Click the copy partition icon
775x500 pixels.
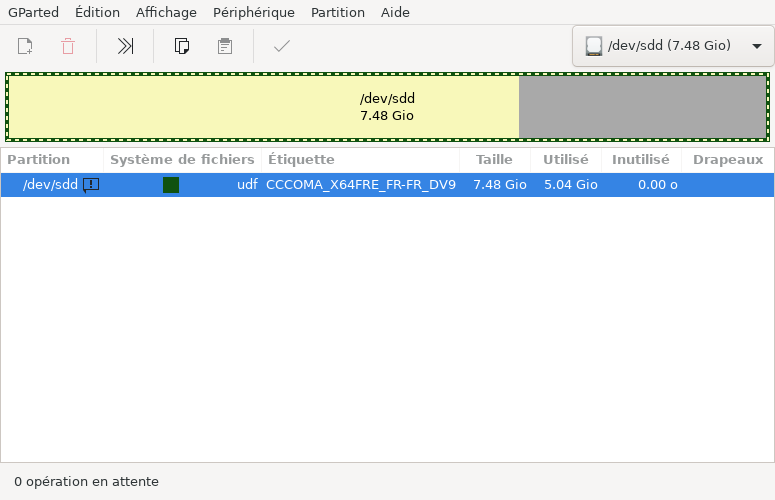[x=182, y=46]
